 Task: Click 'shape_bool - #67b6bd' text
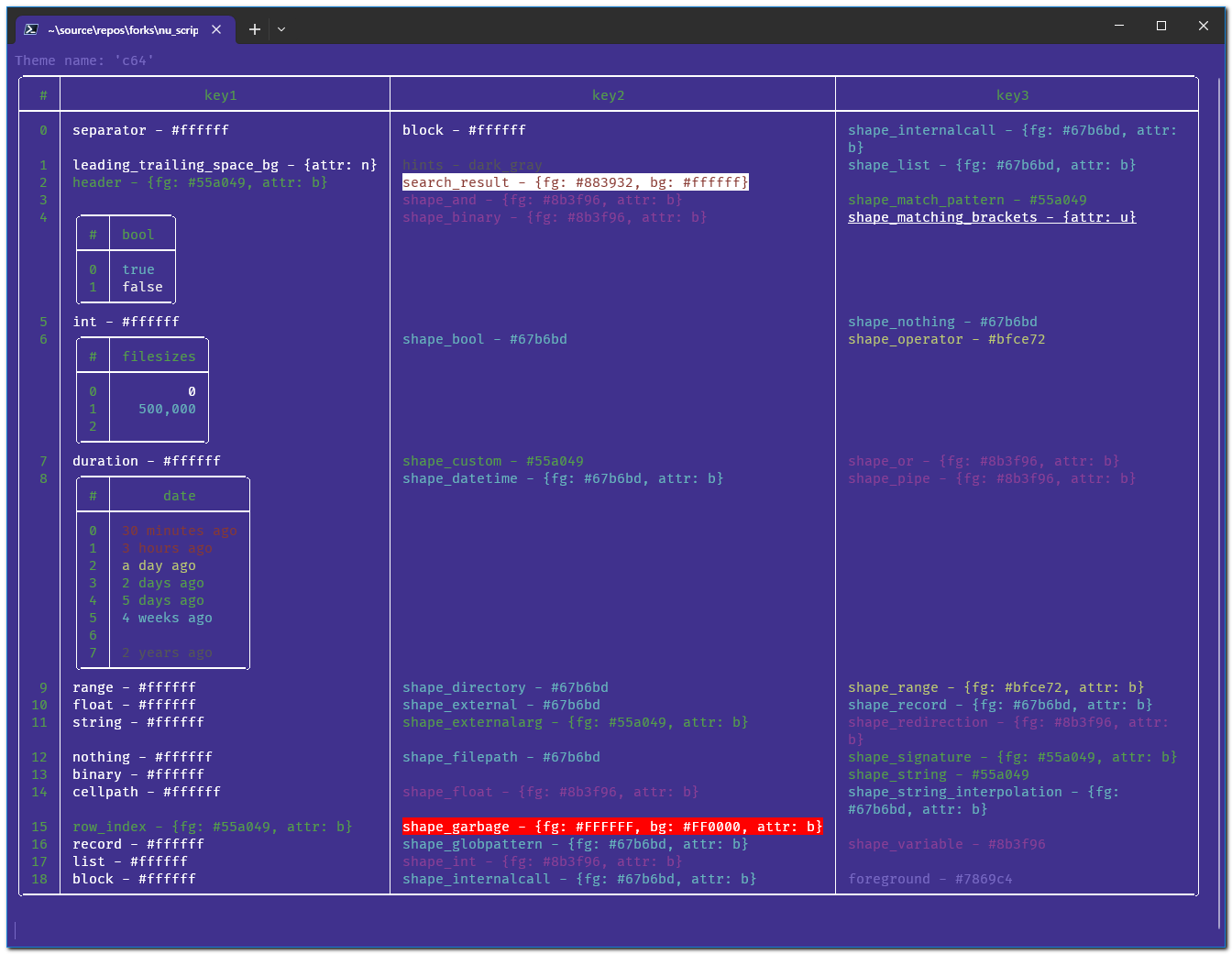click(x=485, y=339)
